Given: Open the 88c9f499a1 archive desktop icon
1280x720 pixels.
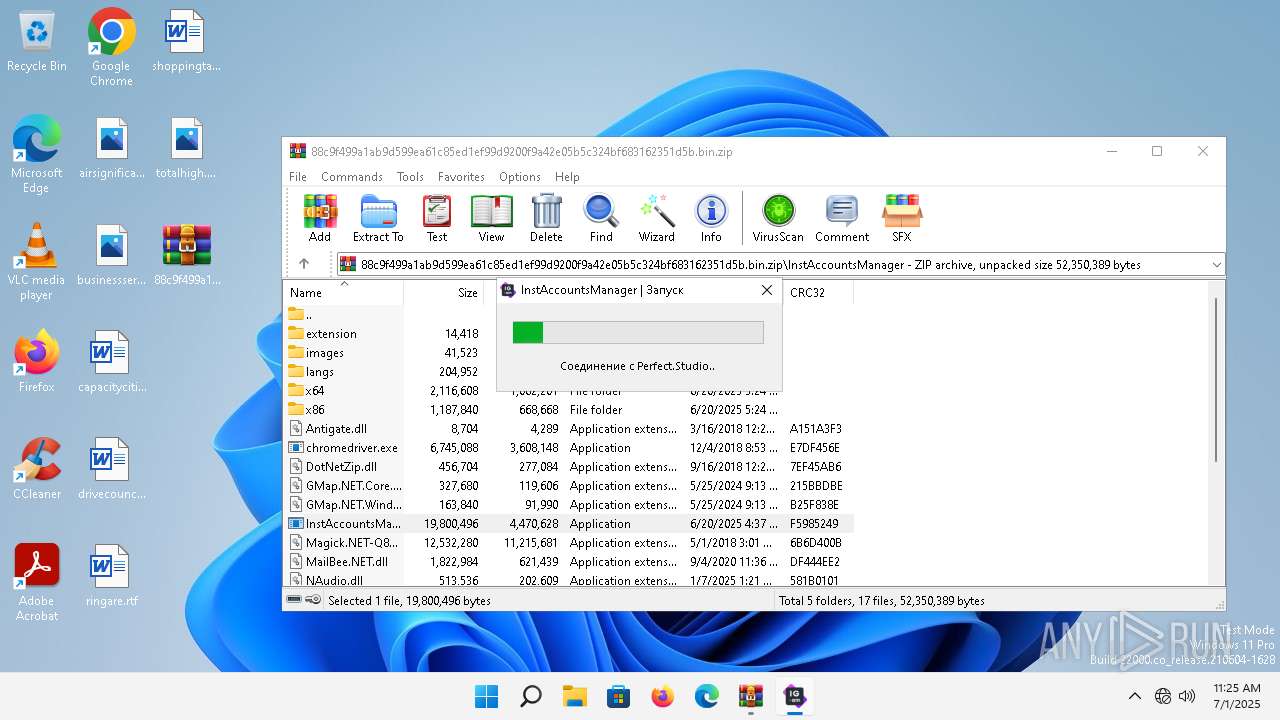Looking at the screenshot, I should click(x=187, y=255).
